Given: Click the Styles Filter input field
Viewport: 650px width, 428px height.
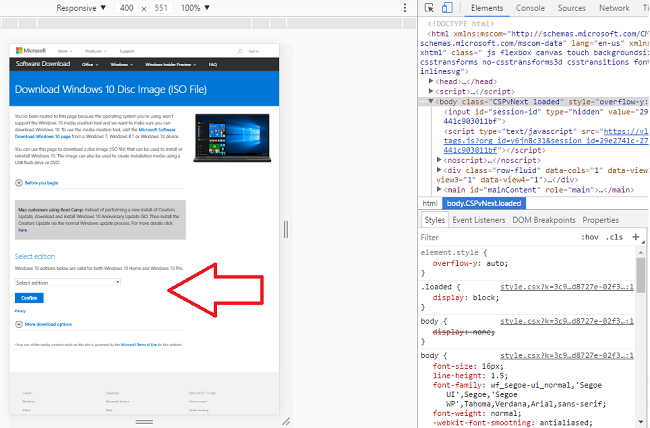Looking at the screenshot, I should coord(497,237).
